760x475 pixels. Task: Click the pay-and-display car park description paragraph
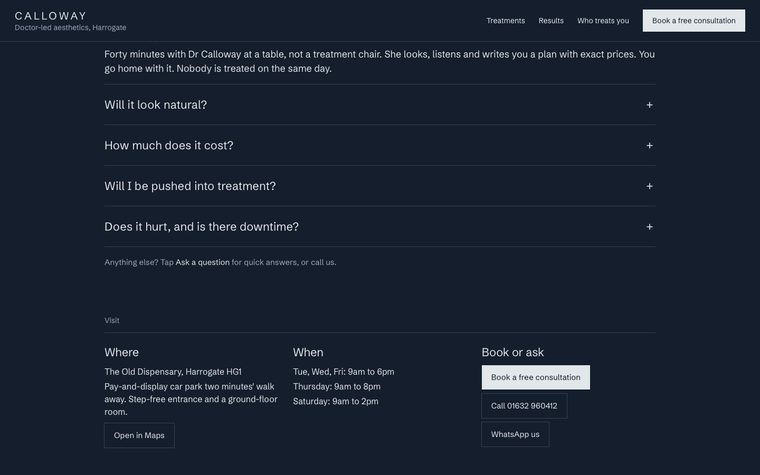[191, 399]
